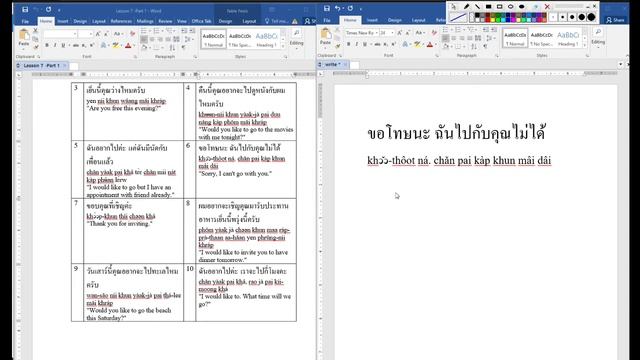Image resolution: width=640 pixels, height=360 pixels.
Task: Click the red X clear drawing icon
Action: click(x=547, y=7)
